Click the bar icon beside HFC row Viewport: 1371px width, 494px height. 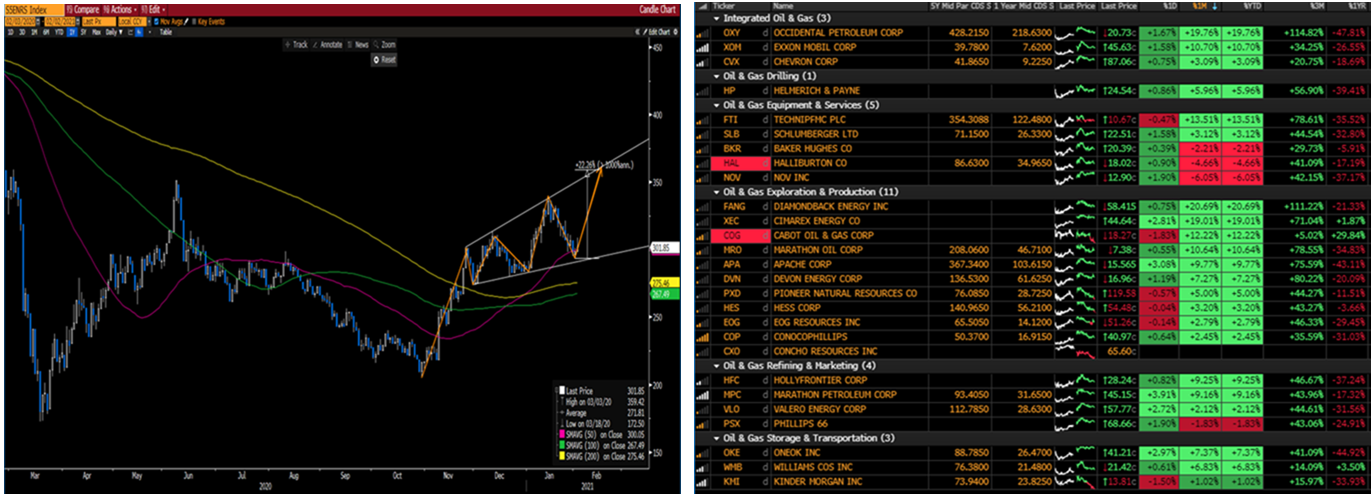coord(701,380)
